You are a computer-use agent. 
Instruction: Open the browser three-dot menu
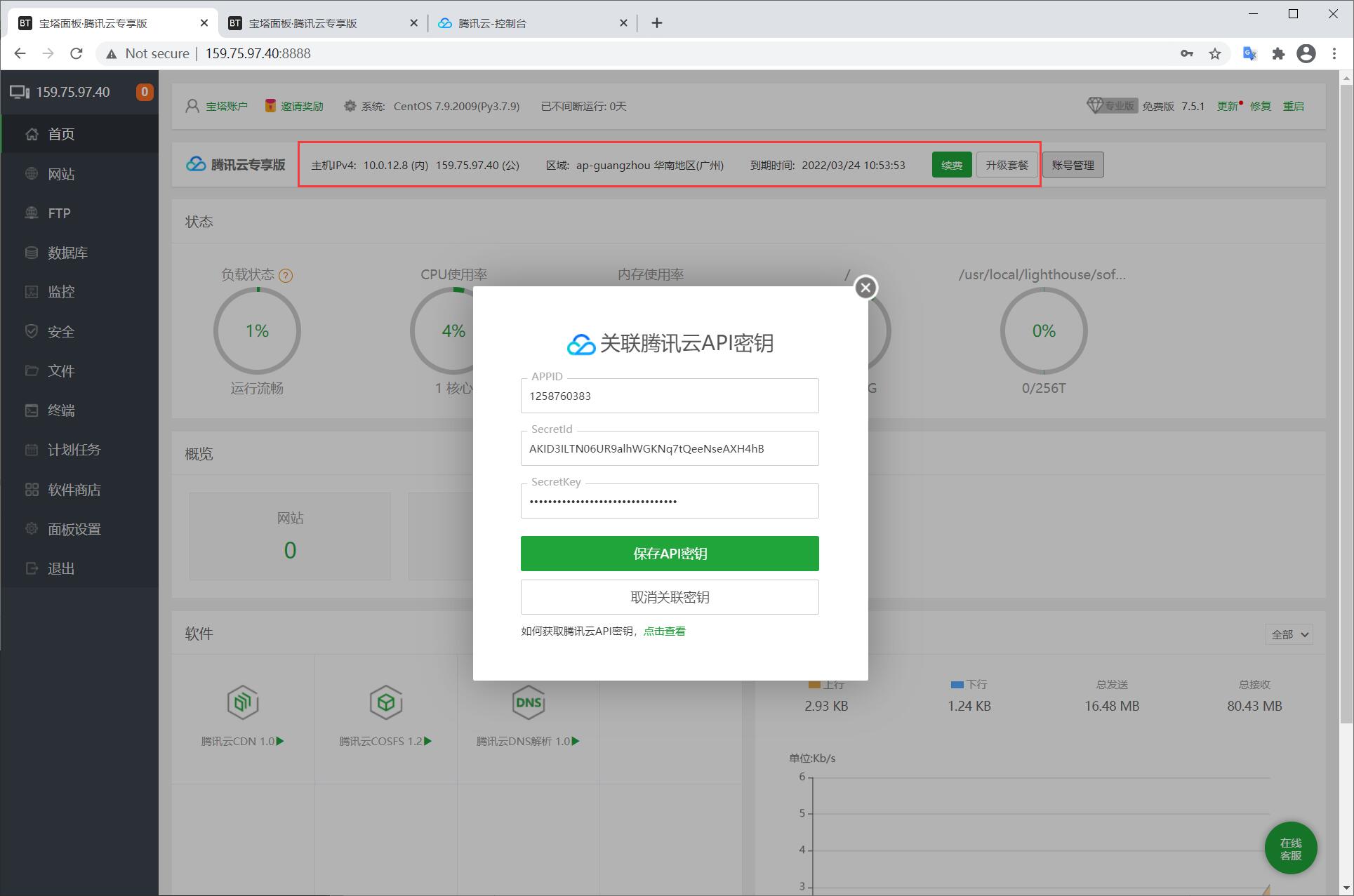pos(1334,53)
